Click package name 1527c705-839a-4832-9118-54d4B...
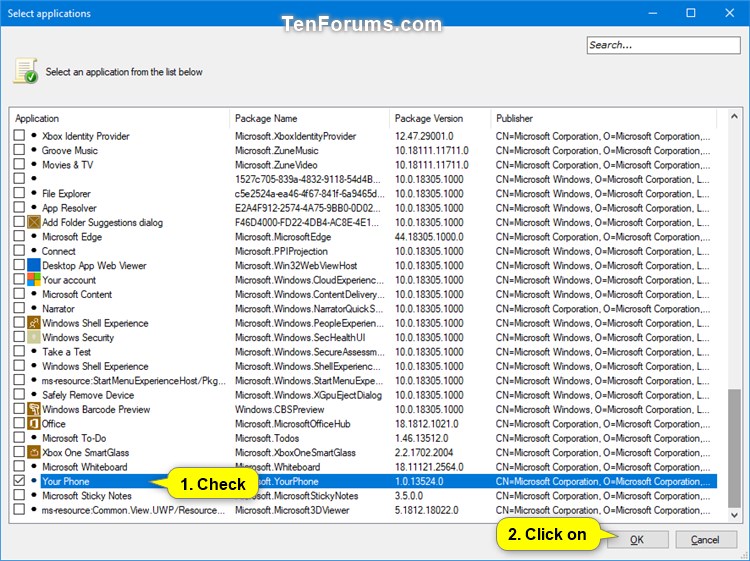This screenshot has width=750, height=561. [x=308, y=179]
